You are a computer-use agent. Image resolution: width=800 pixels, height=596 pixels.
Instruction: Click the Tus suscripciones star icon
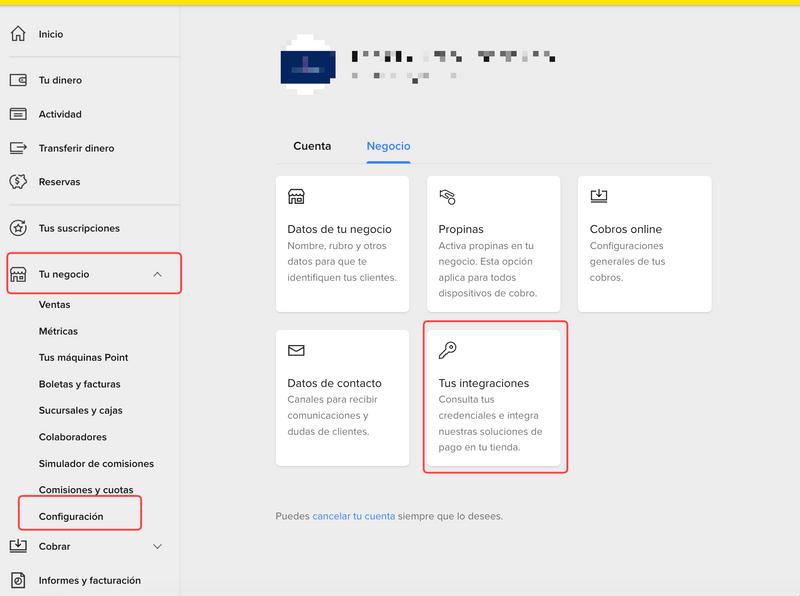click(x=17, y=228)
